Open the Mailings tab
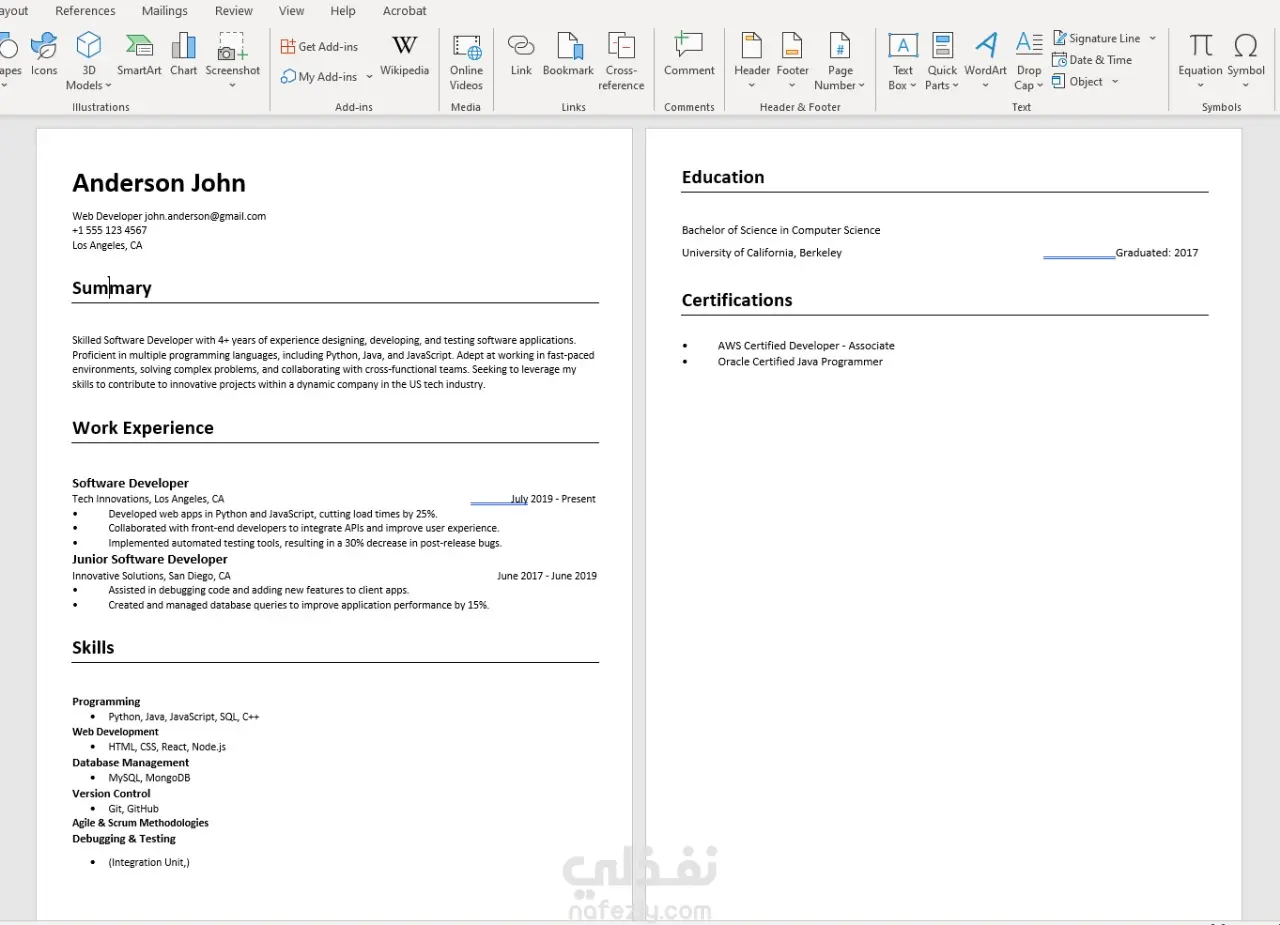The width and height of the screenshot is (1280, 925). tap(164, 11)
